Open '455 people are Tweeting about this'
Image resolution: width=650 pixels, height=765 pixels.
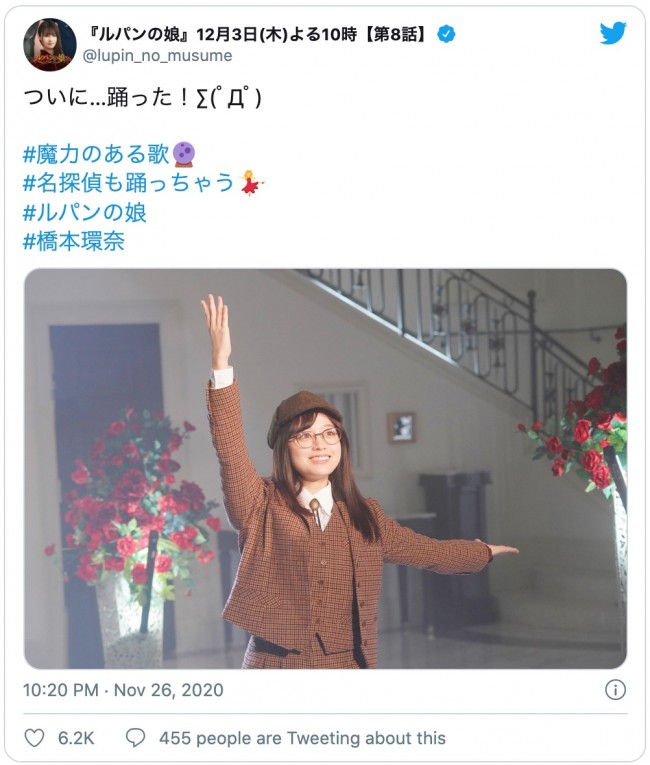pos(302,738)
